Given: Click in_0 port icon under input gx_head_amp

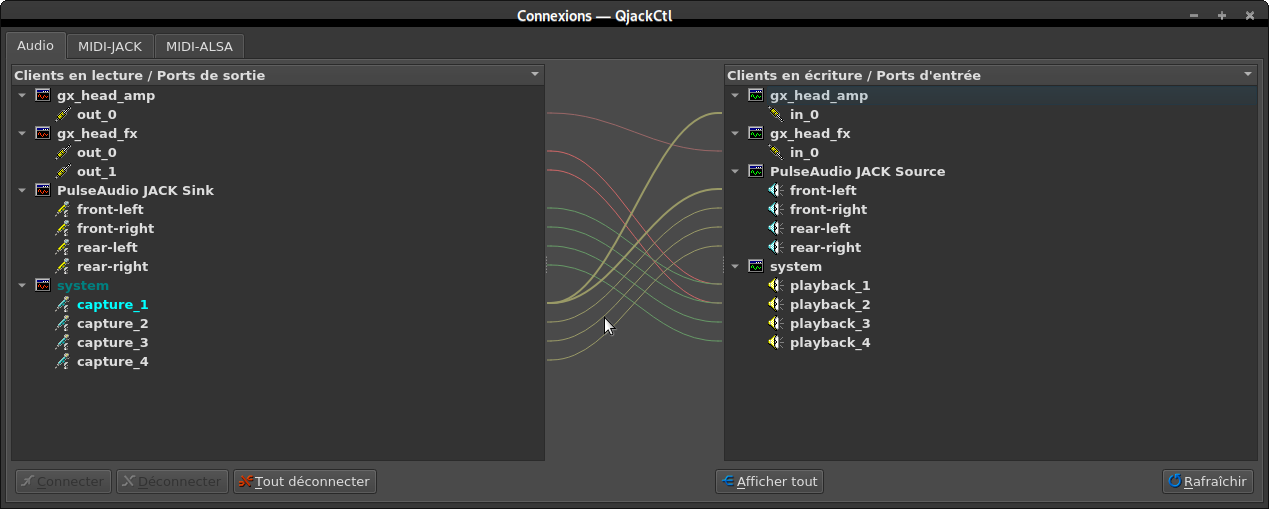Looking at the screenshot, I should coord(776,115).
